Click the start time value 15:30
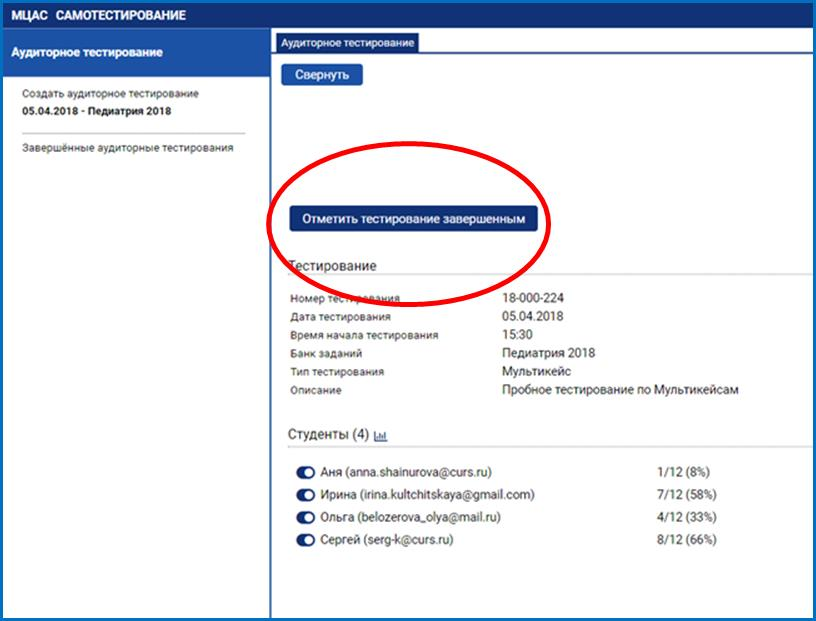 coord(517,334)
